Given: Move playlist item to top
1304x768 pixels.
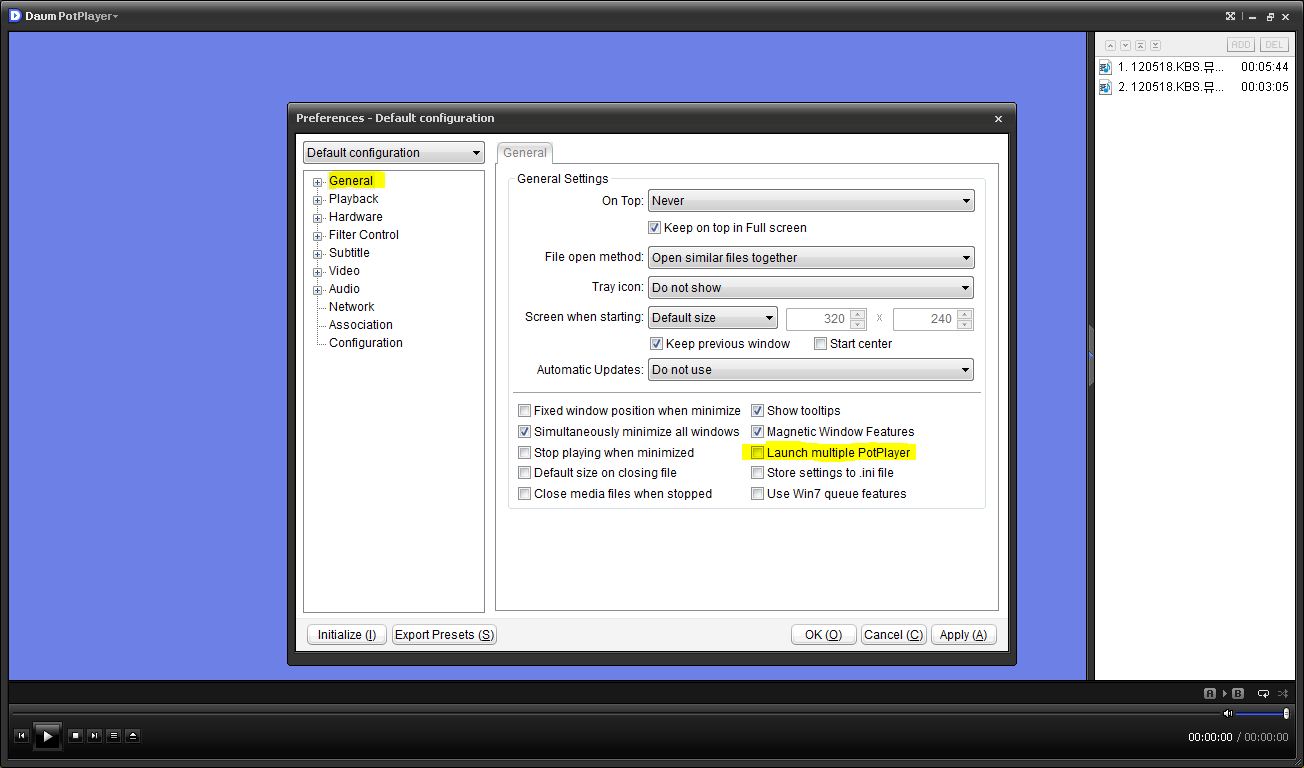Looking at the screenshot, I should click(x=1140, y=45).
